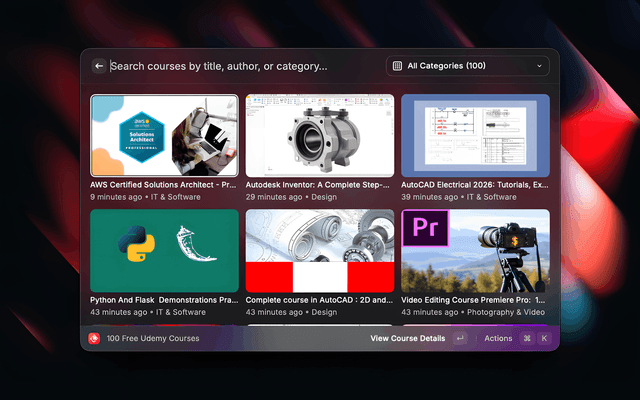Click the Enter key icon
640x400 pixels.
click(460, 338)
